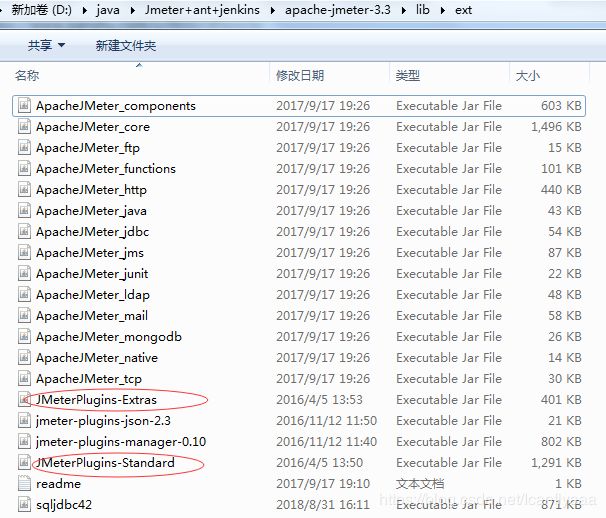Click the ApacheJMeter_mail jar file icon

(x=24, y=315)
